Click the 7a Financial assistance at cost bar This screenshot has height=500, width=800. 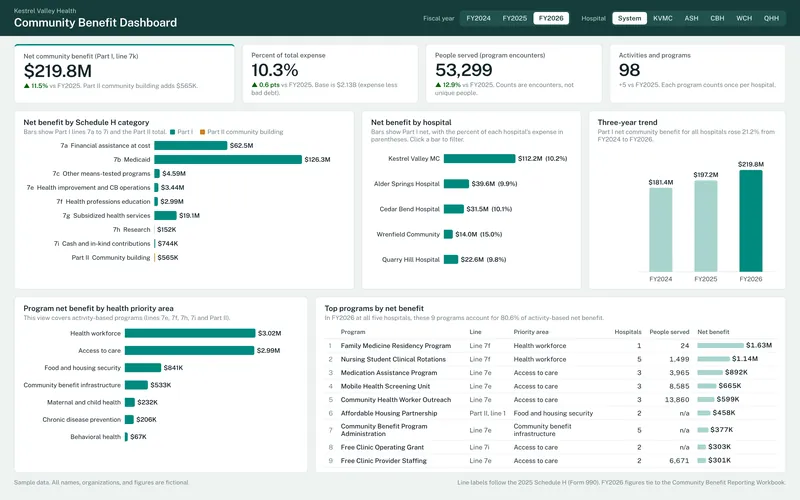[191, 145]
